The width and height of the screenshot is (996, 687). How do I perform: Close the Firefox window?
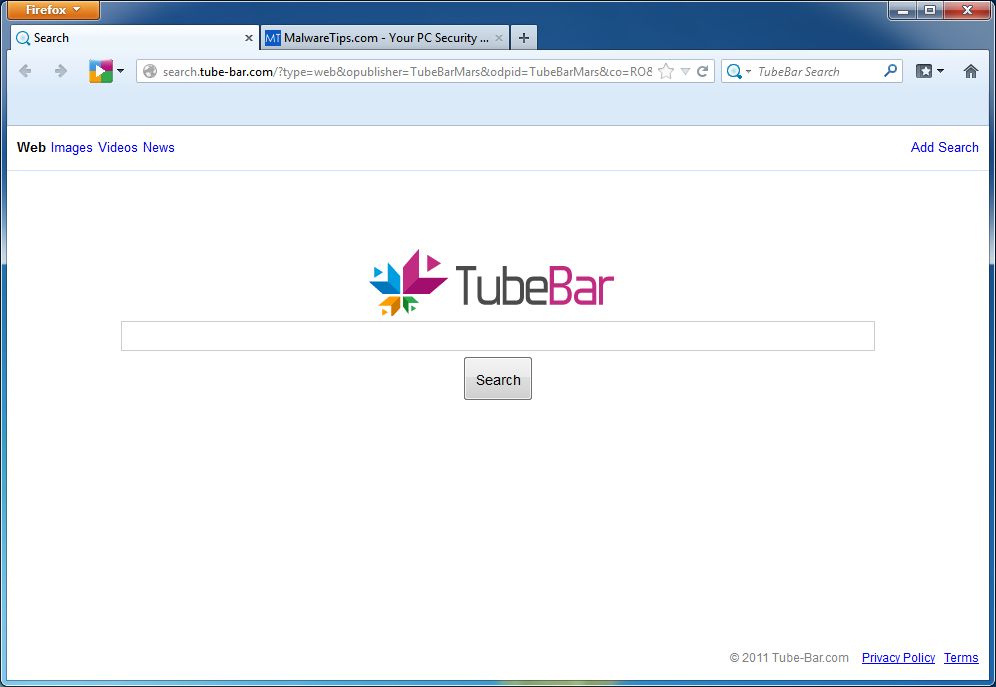pos(967,10)
